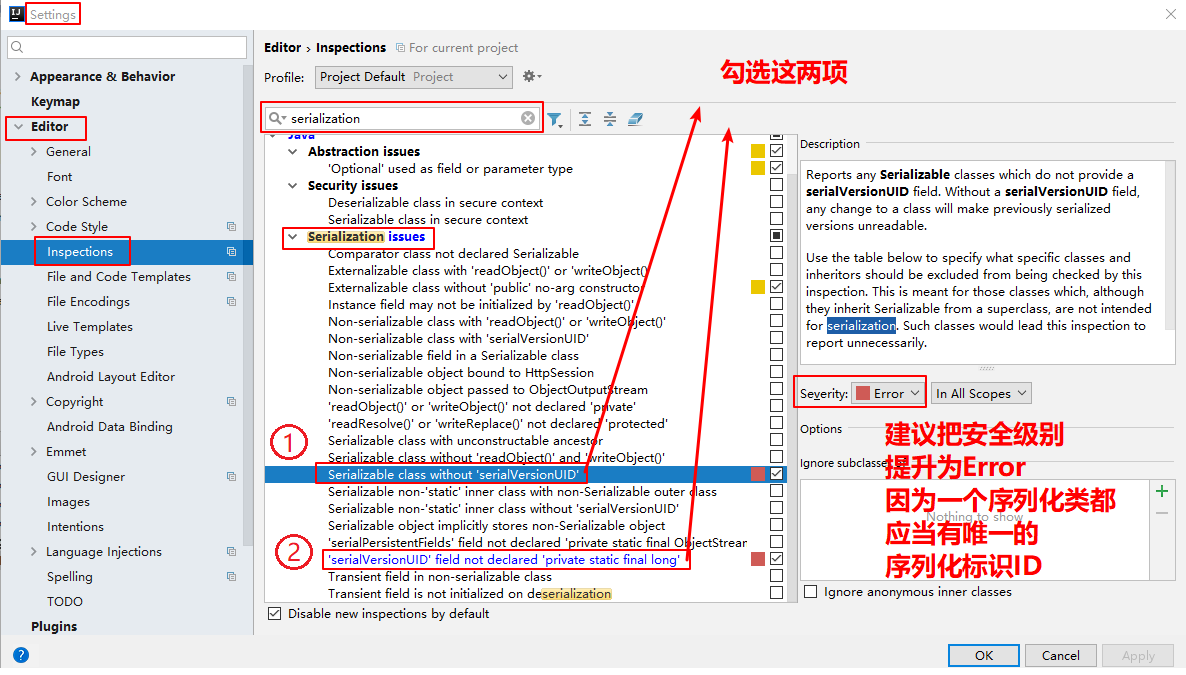Toggle 'Externalizable class without public no-arg constructor' checkbox
This screenshot has width=1186, height=675.
pyautogui.click(x=776, y=287)
